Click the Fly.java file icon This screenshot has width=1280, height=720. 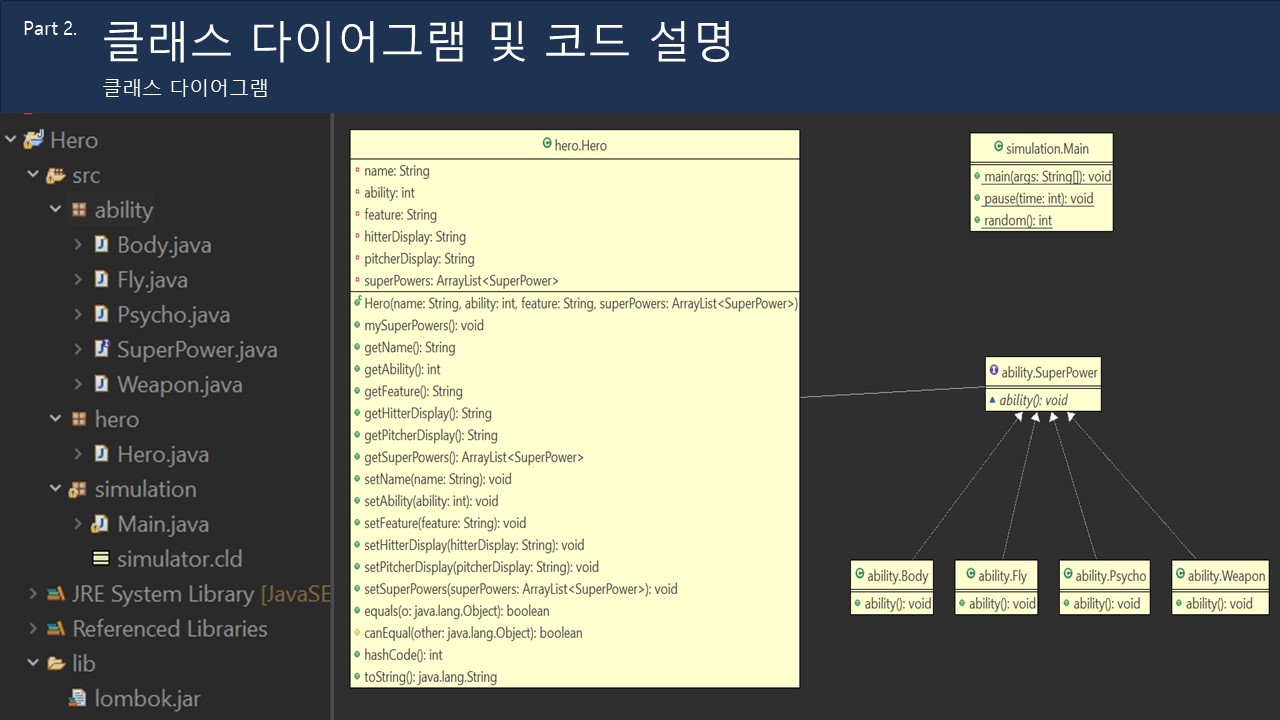pos(101,280)
